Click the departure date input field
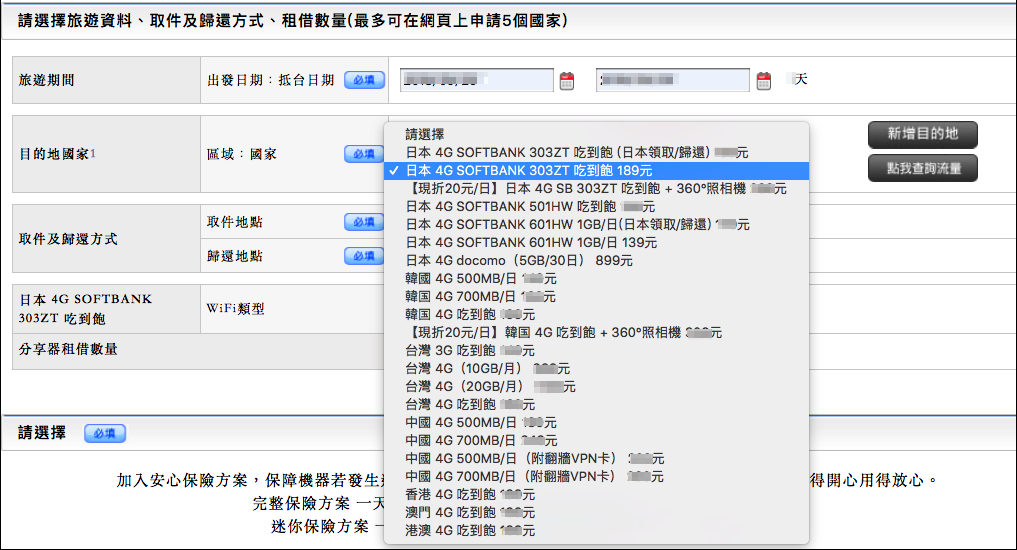 (x=477, y=80)
